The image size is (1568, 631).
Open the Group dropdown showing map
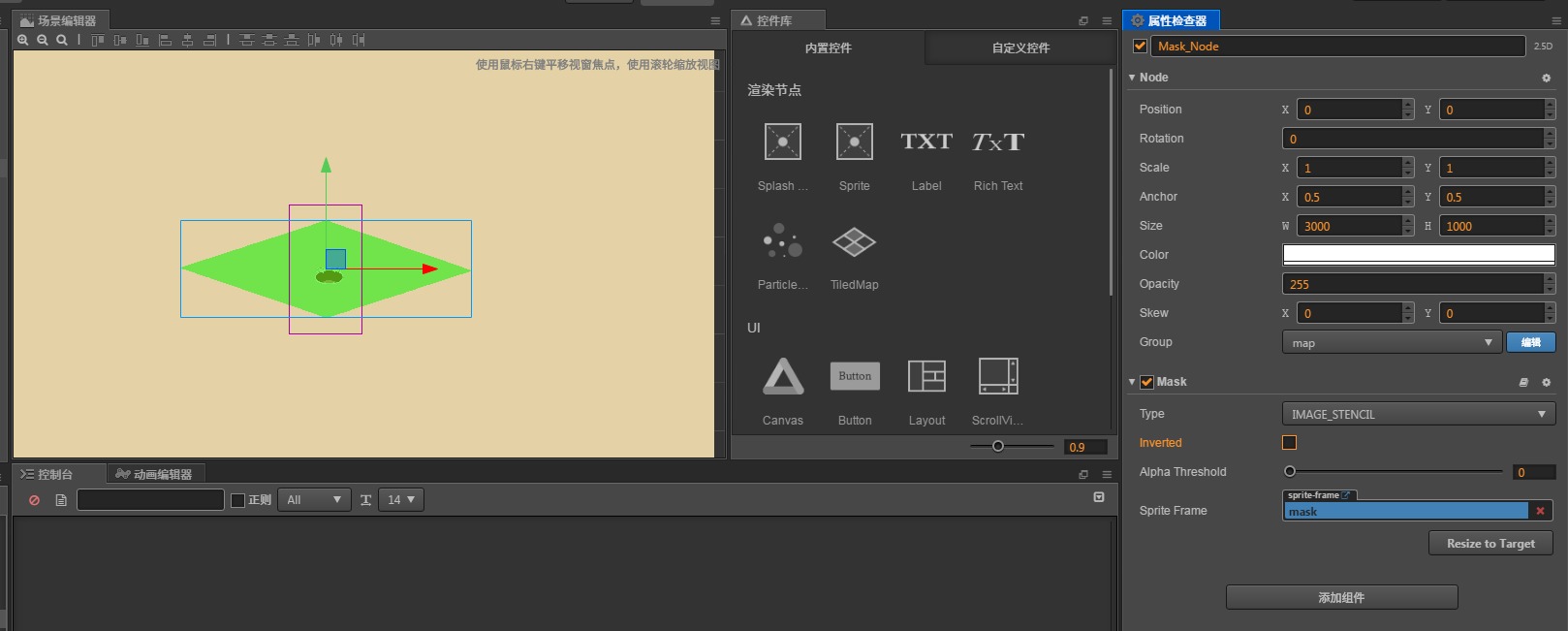(1392, 342)
